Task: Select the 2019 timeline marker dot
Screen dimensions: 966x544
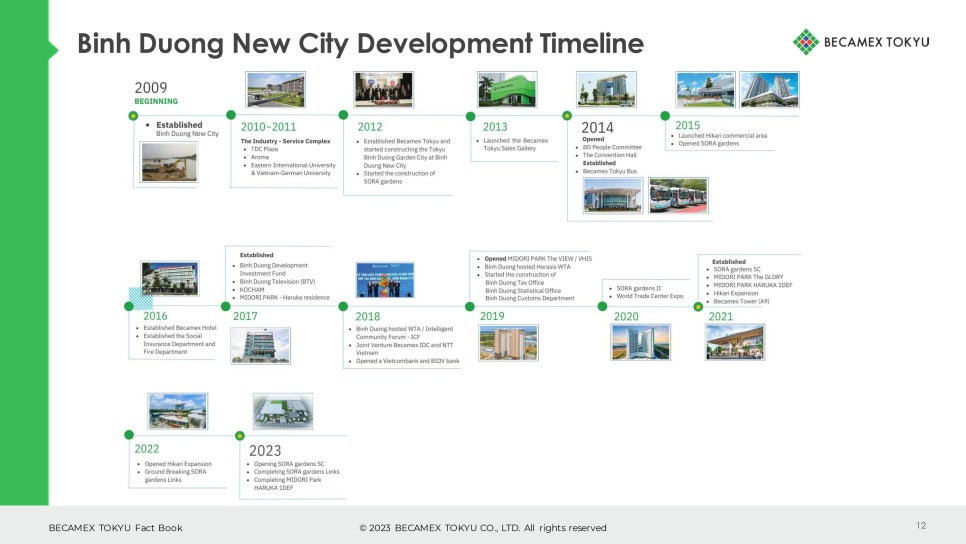Action: 469,306
